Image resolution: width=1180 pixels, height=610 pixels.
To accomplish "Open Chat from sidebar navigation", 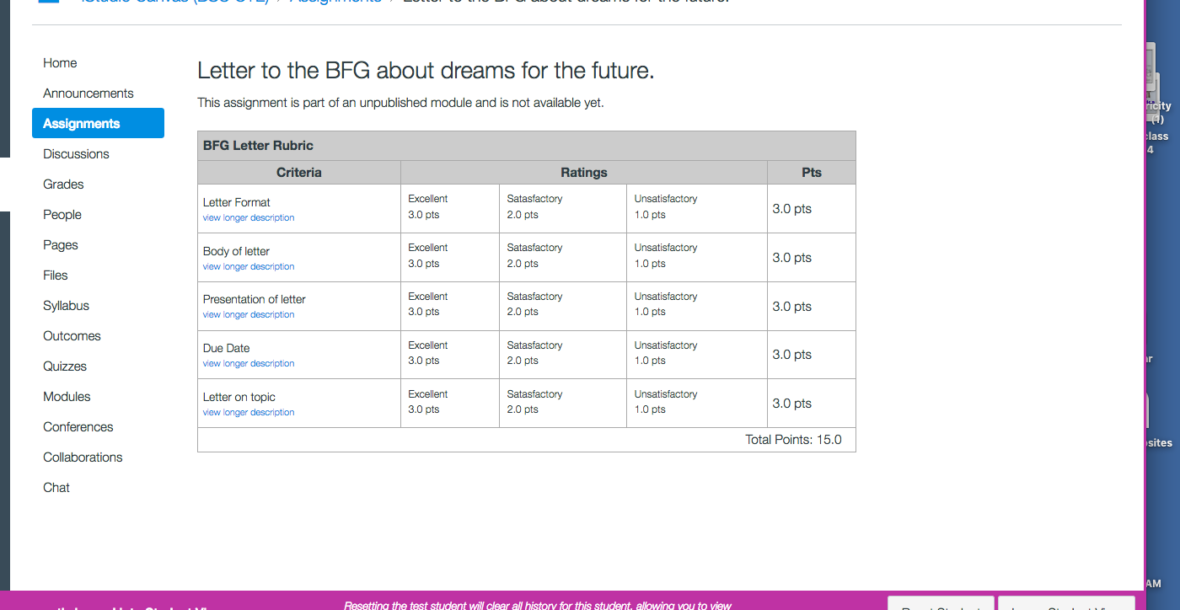I will click(56, 488).
